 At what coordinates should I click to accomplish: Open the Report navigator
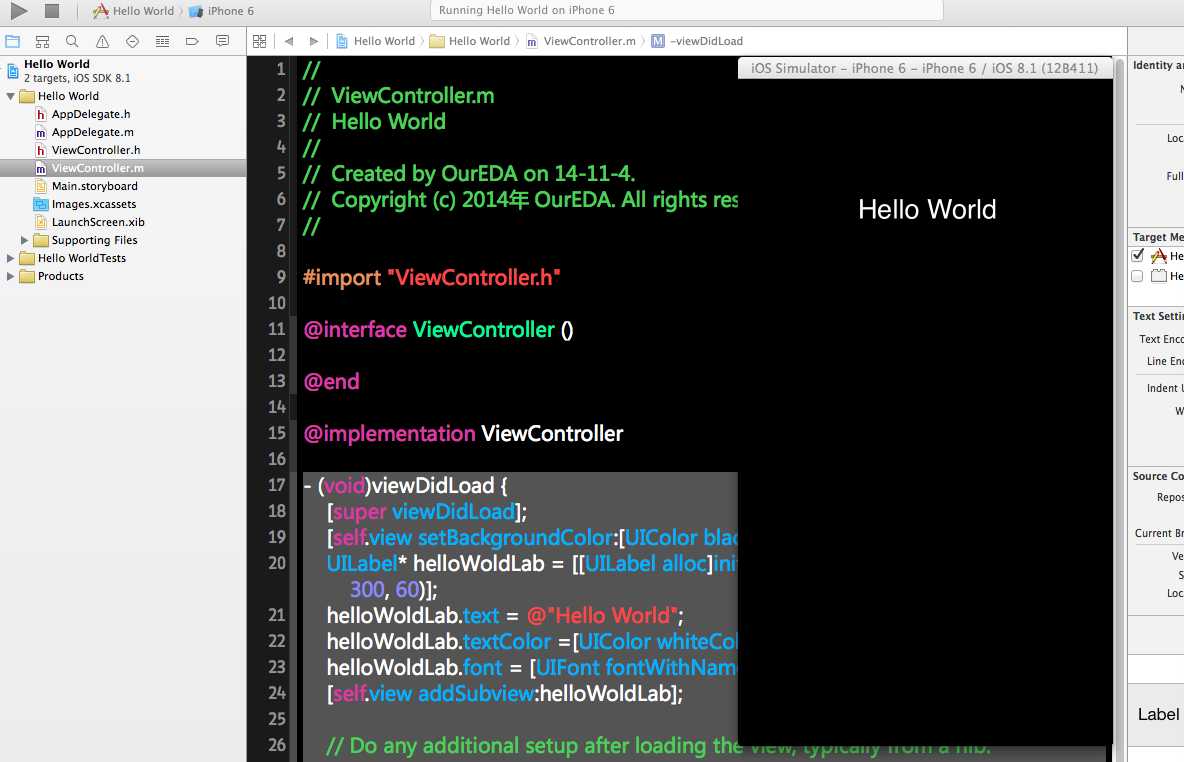click(x=222, y=42)
